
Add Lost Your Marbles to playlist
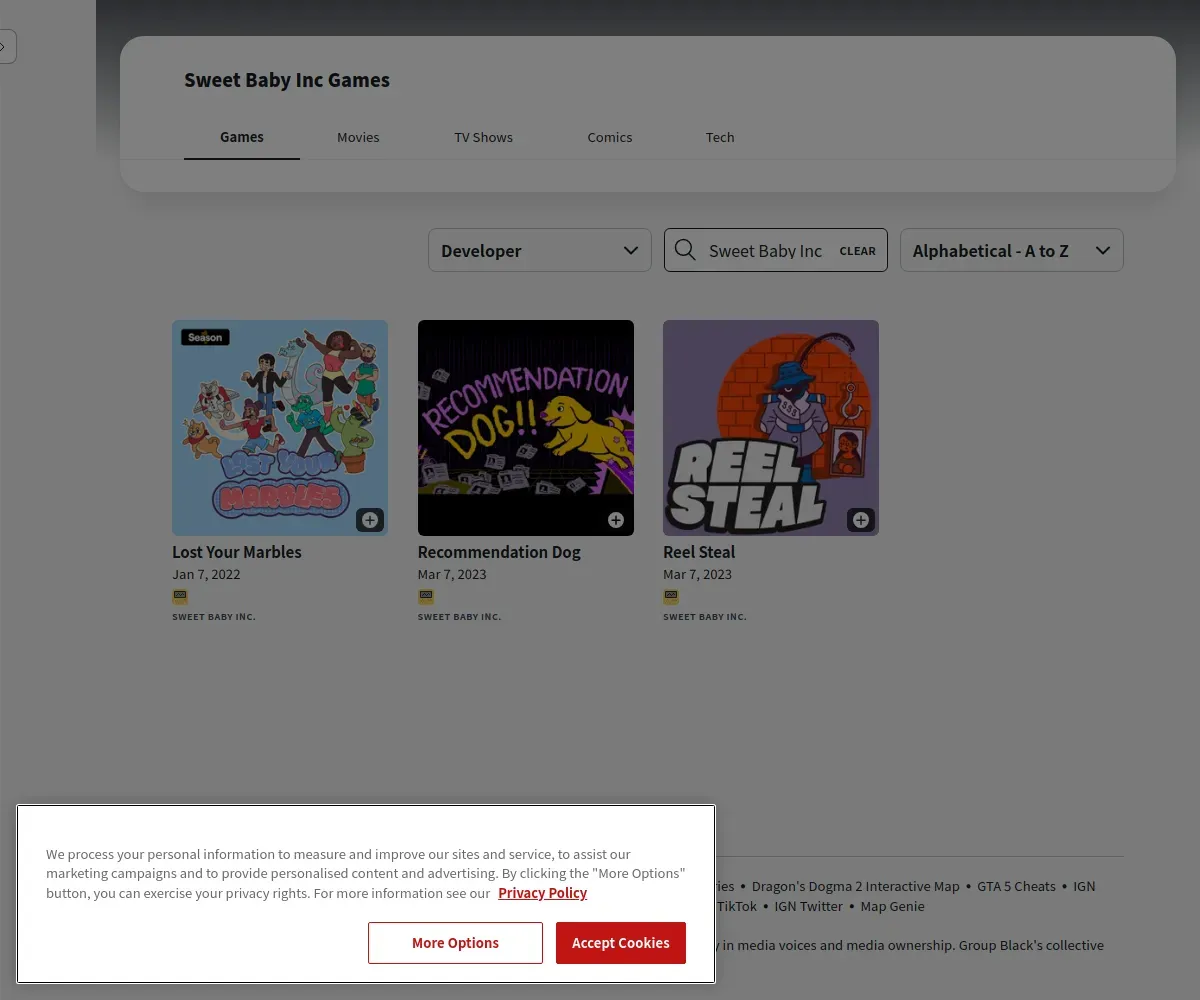tap(370, 520)
